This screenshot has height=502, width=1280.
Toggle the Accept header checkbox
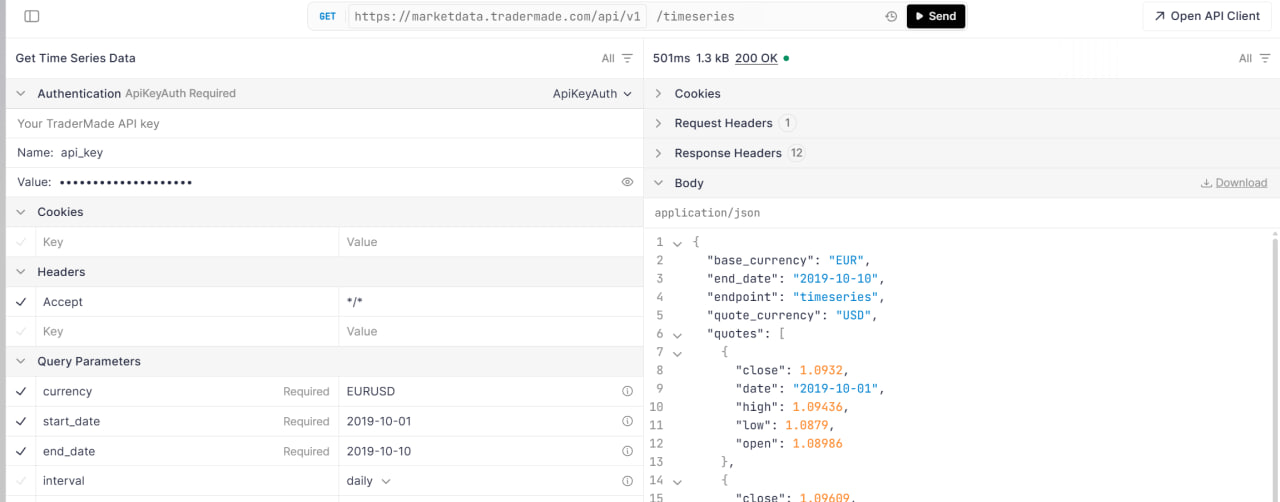point(21,302)
